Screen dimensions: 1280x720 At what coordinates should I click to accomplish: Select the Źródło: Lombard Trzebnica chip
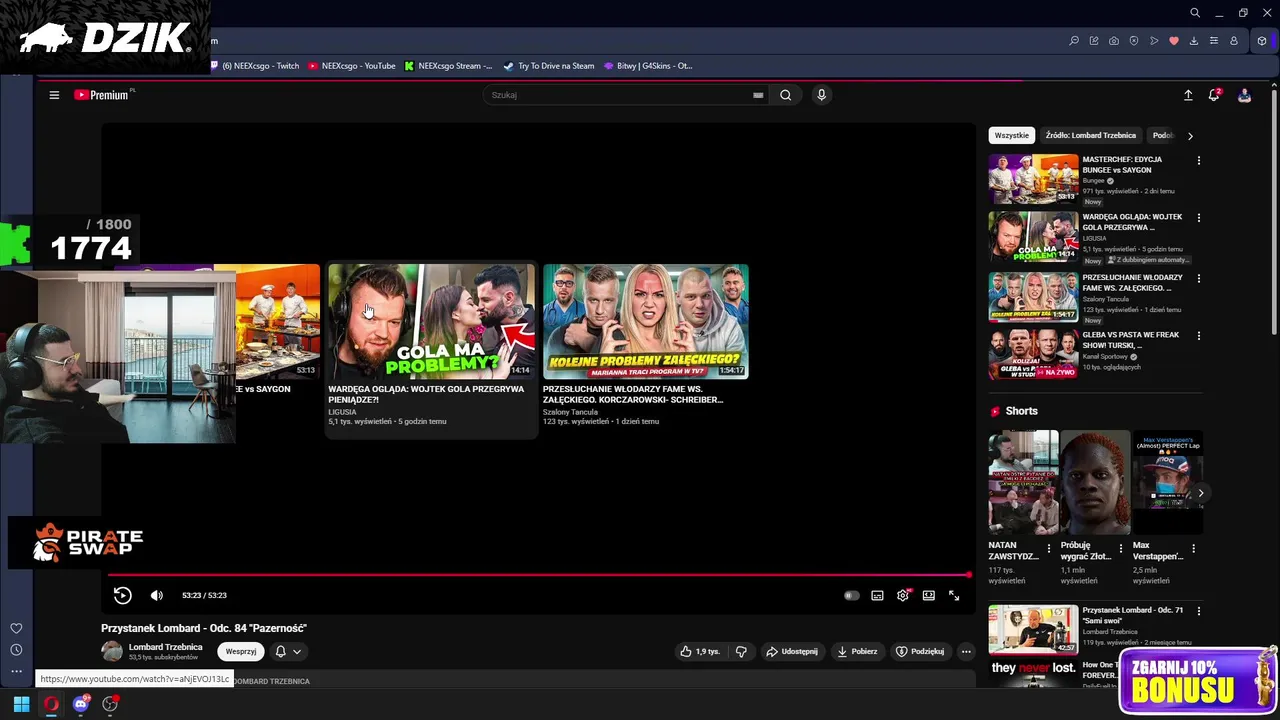click(1090, 135)
